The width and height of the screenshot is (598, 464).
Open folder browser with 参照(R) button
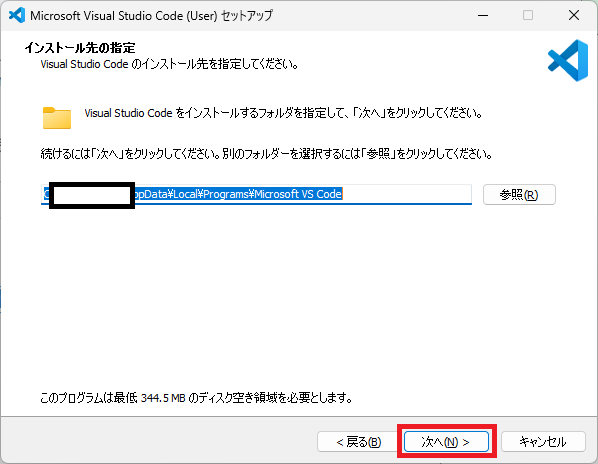[x=519, y=195]
